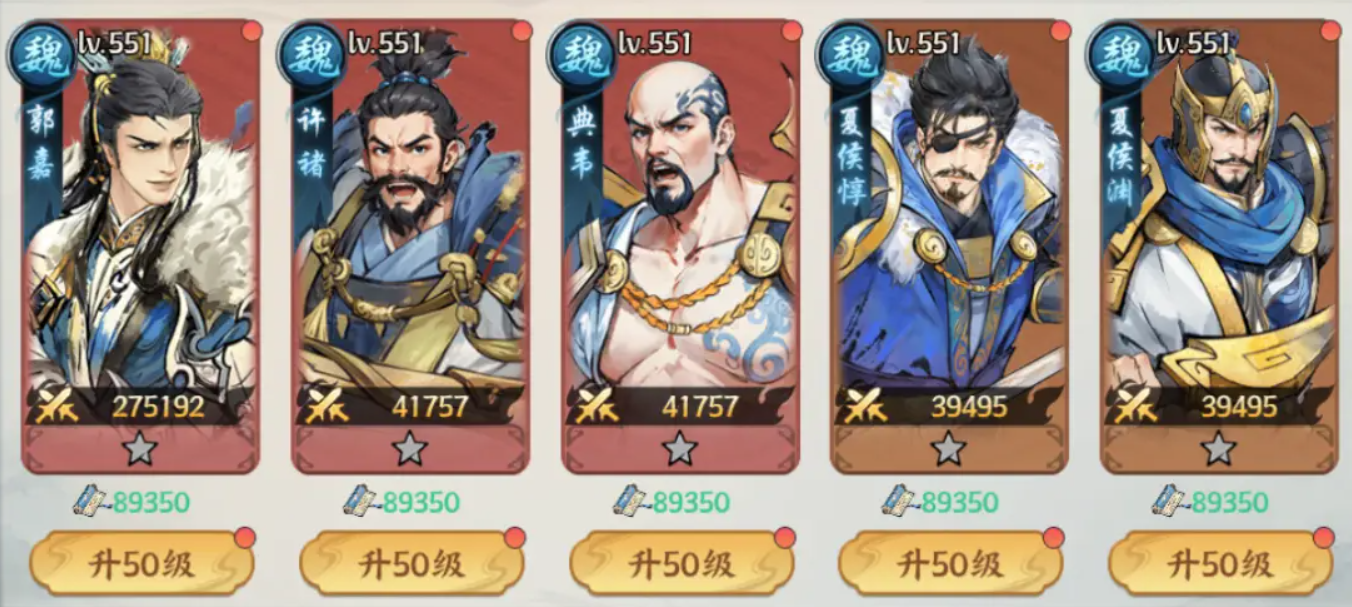Click the 升50级 button under 许褚
The image size is (1352, 607).
[x=412, y=563]
